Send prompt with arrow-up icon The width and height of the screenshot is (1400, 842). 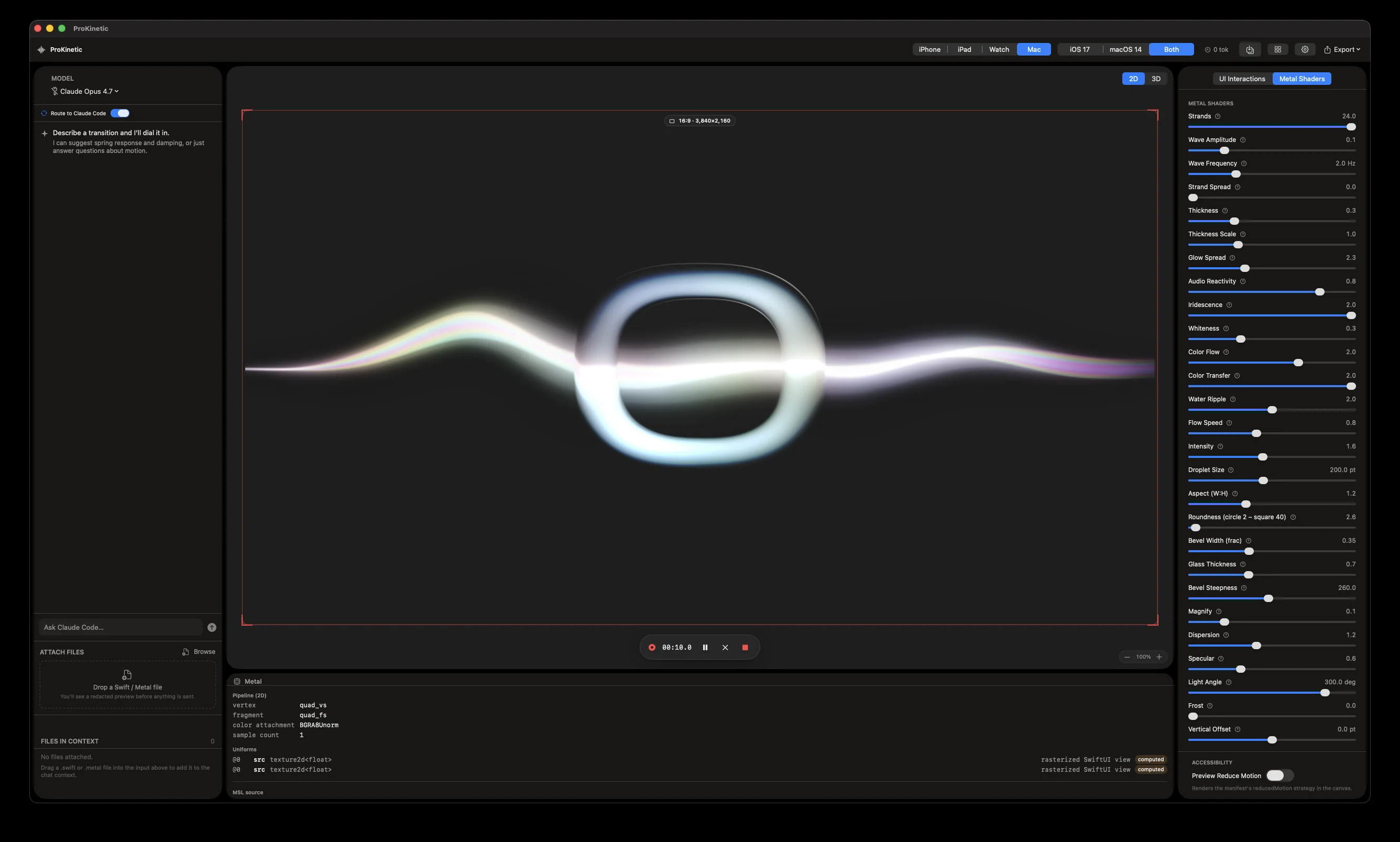212,628
